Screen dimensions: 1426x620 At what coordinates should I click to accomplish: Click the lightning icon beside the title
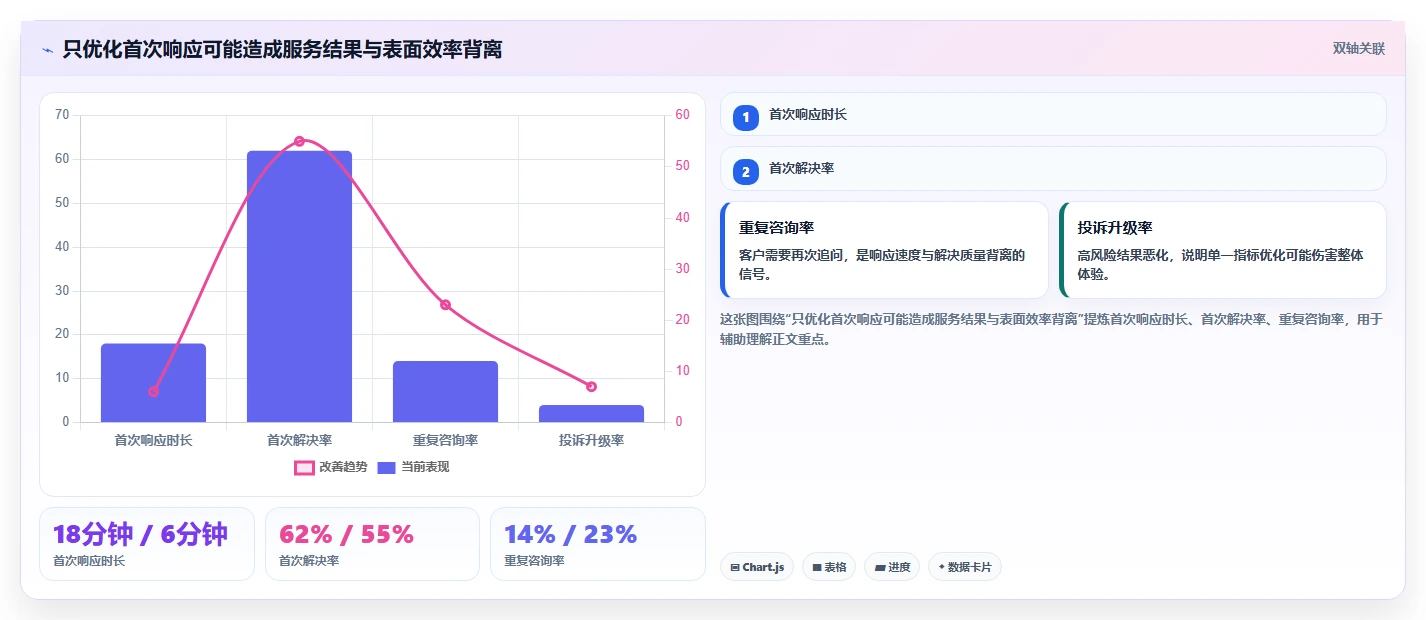47,49
